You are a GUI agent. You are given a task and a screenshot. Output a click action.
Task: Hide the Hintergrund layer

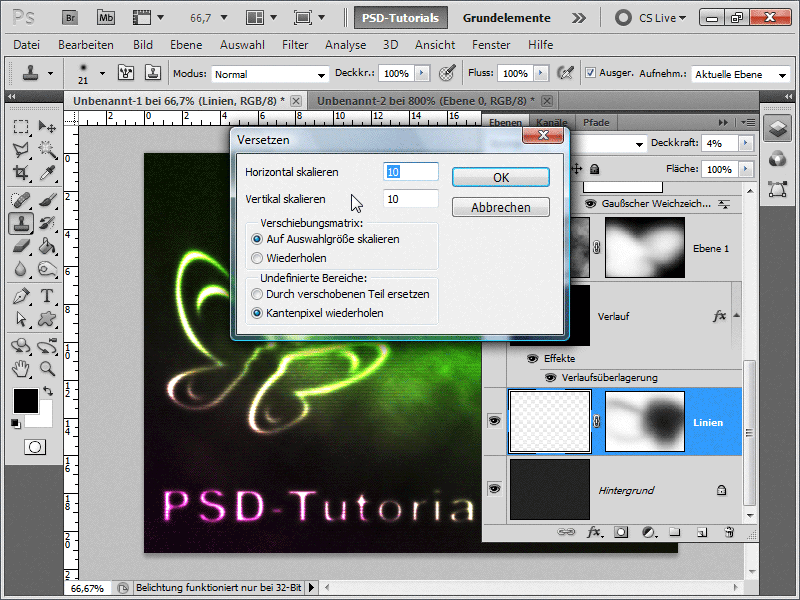tap(494, 489)
